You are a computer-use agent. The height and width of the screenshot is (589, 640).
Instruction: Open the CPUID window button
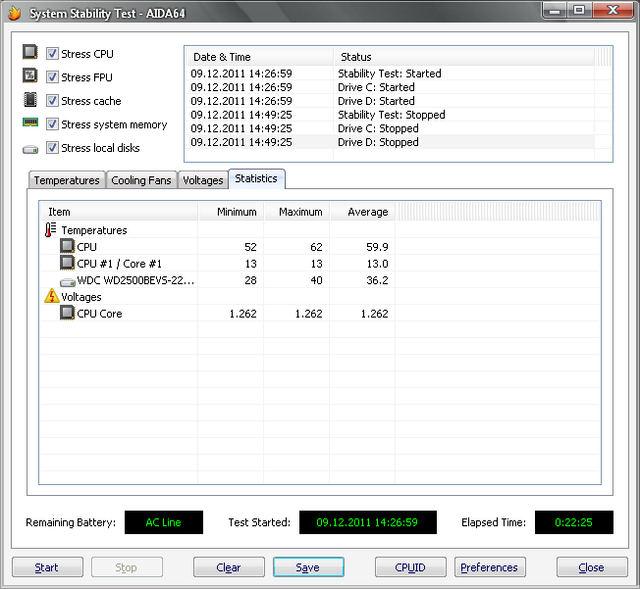click(410, 567)
